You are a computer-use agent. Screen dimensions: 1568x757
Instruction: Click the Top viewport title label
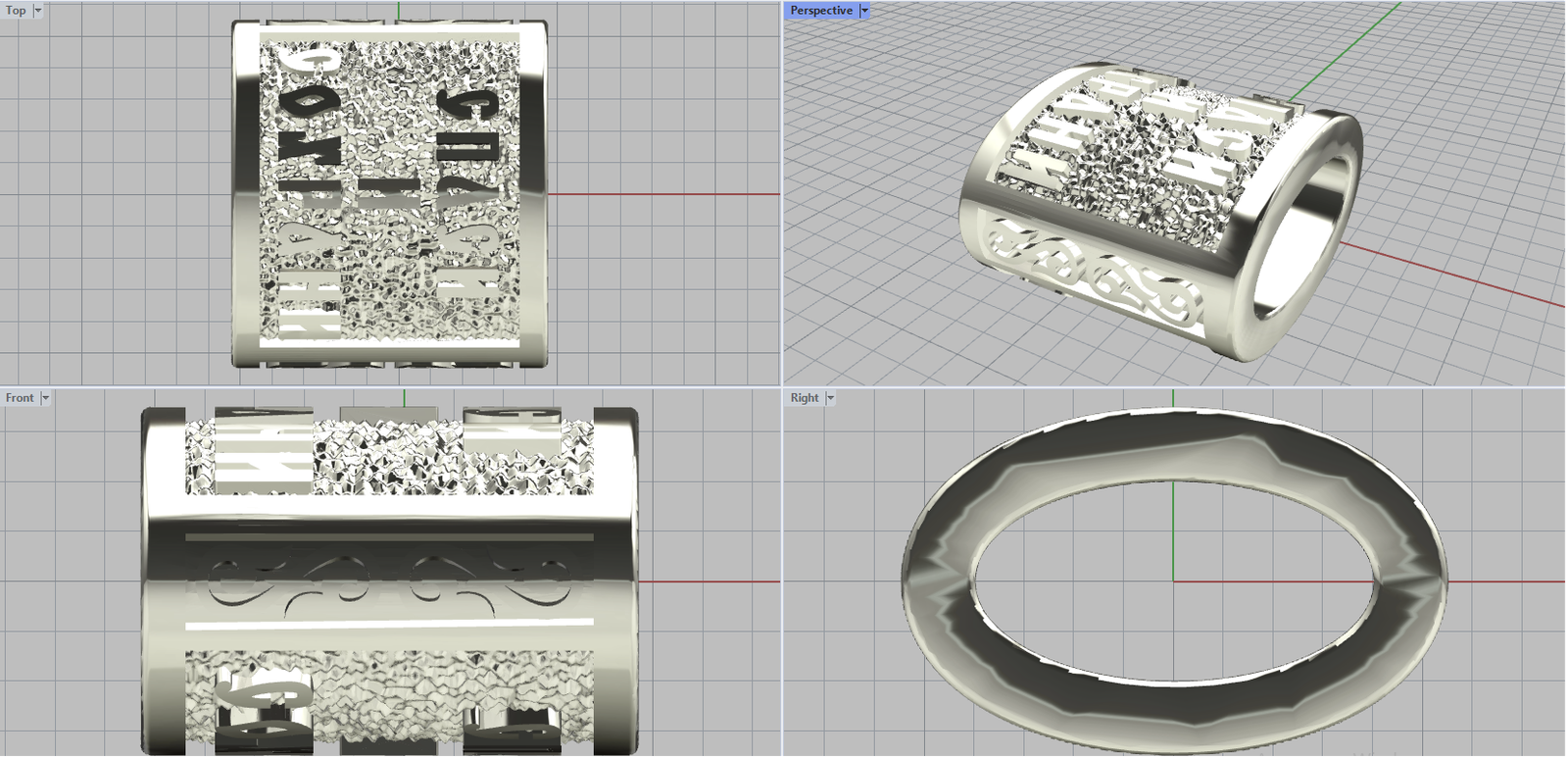pyautogui.click(x=16, y=11)
